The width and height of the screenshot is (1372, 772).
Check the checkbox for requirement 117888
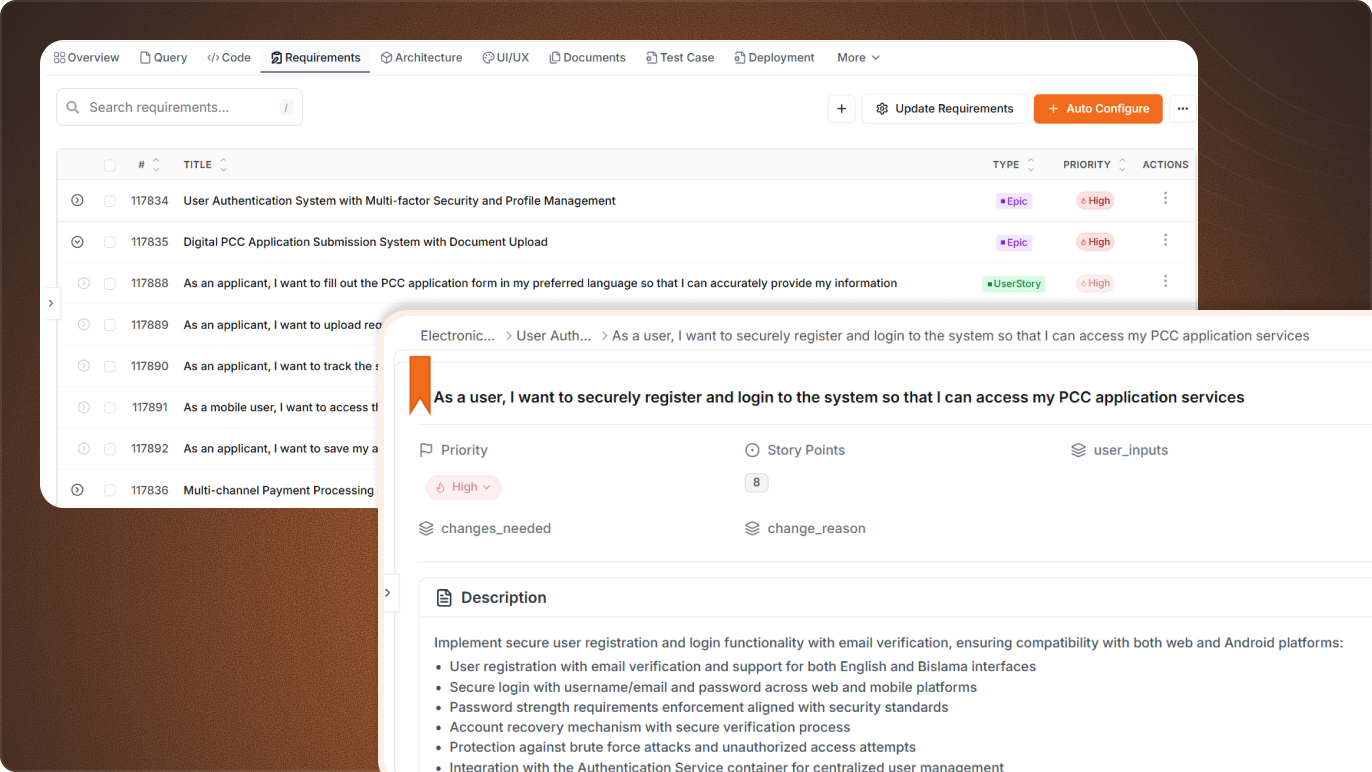[x=110, y=283]
